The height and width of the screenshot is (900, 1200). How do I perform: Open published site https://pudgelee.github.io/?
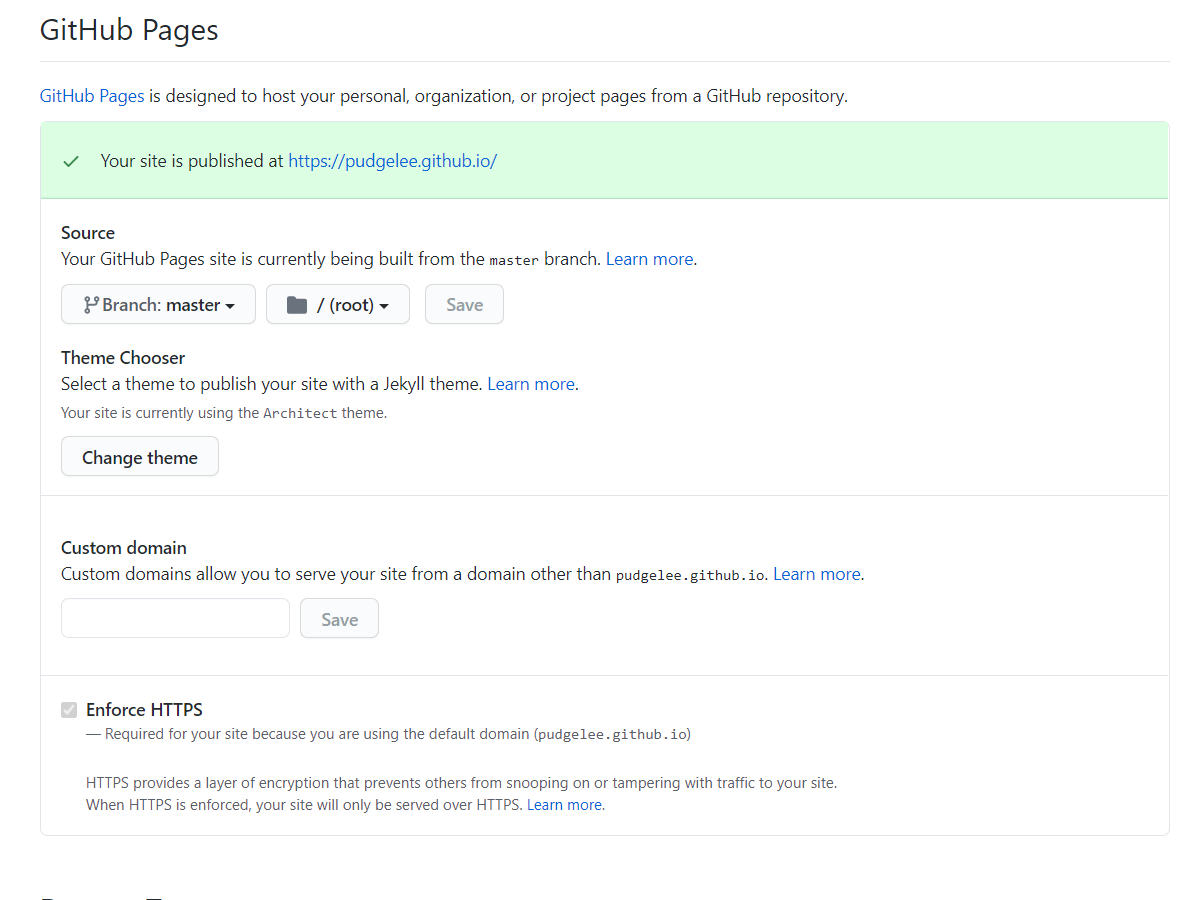[392, 160]
